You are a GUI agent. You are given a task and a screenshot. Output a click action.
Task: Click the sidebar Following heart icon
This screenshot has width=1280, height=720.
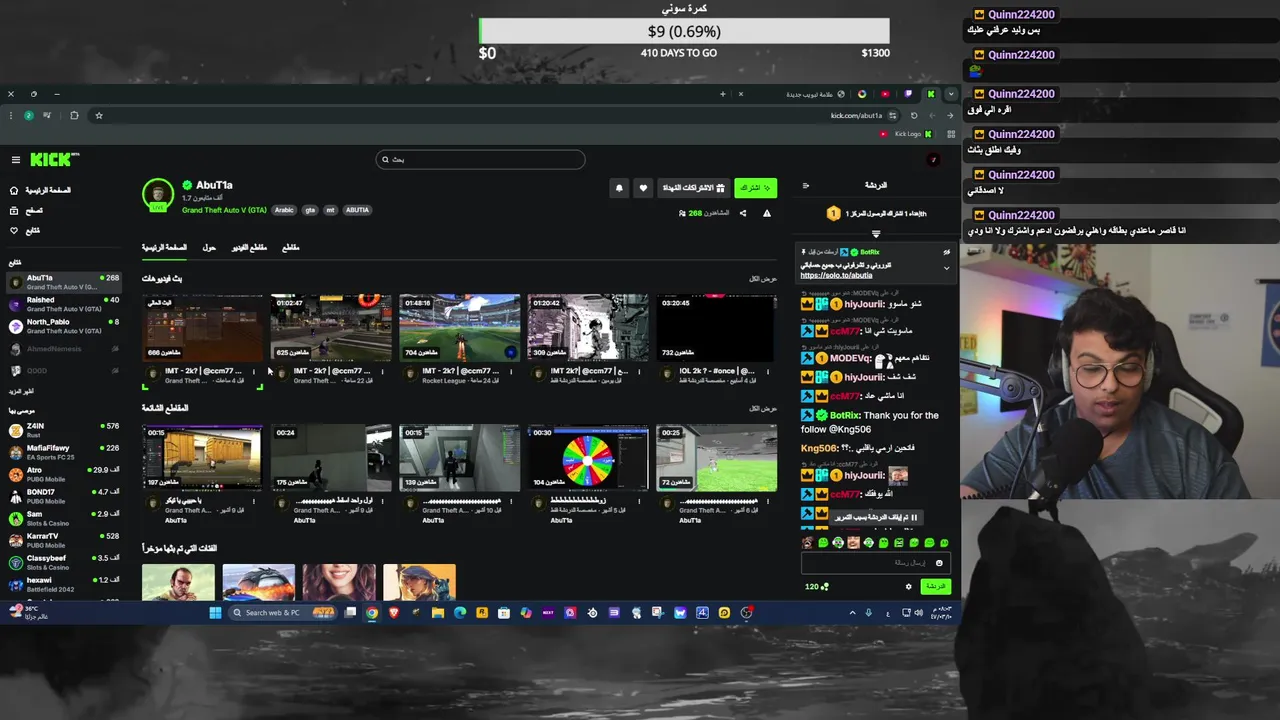(14, 231)
